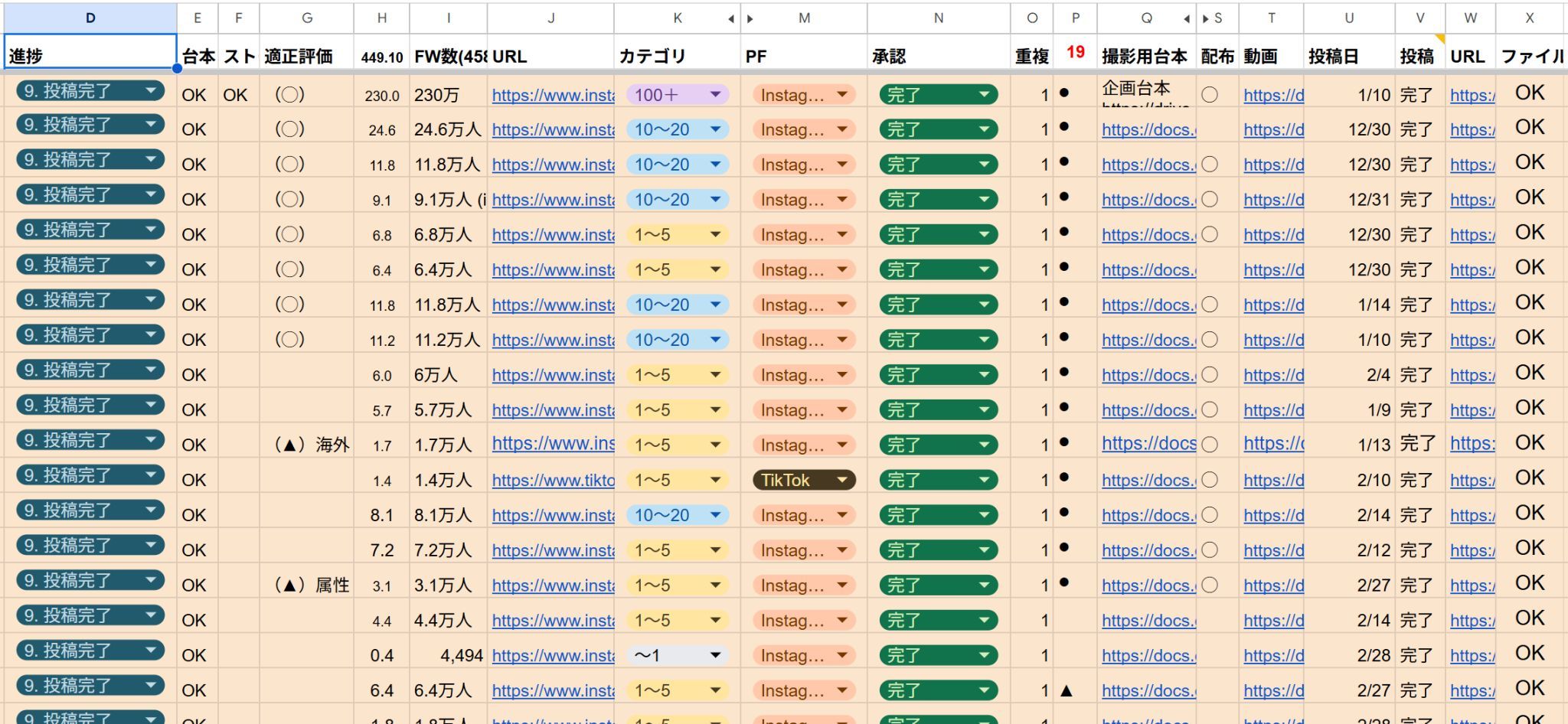The image size is (1568, 724).
Task: Open the ~1 category dropdown
Action: pos(715,655)
